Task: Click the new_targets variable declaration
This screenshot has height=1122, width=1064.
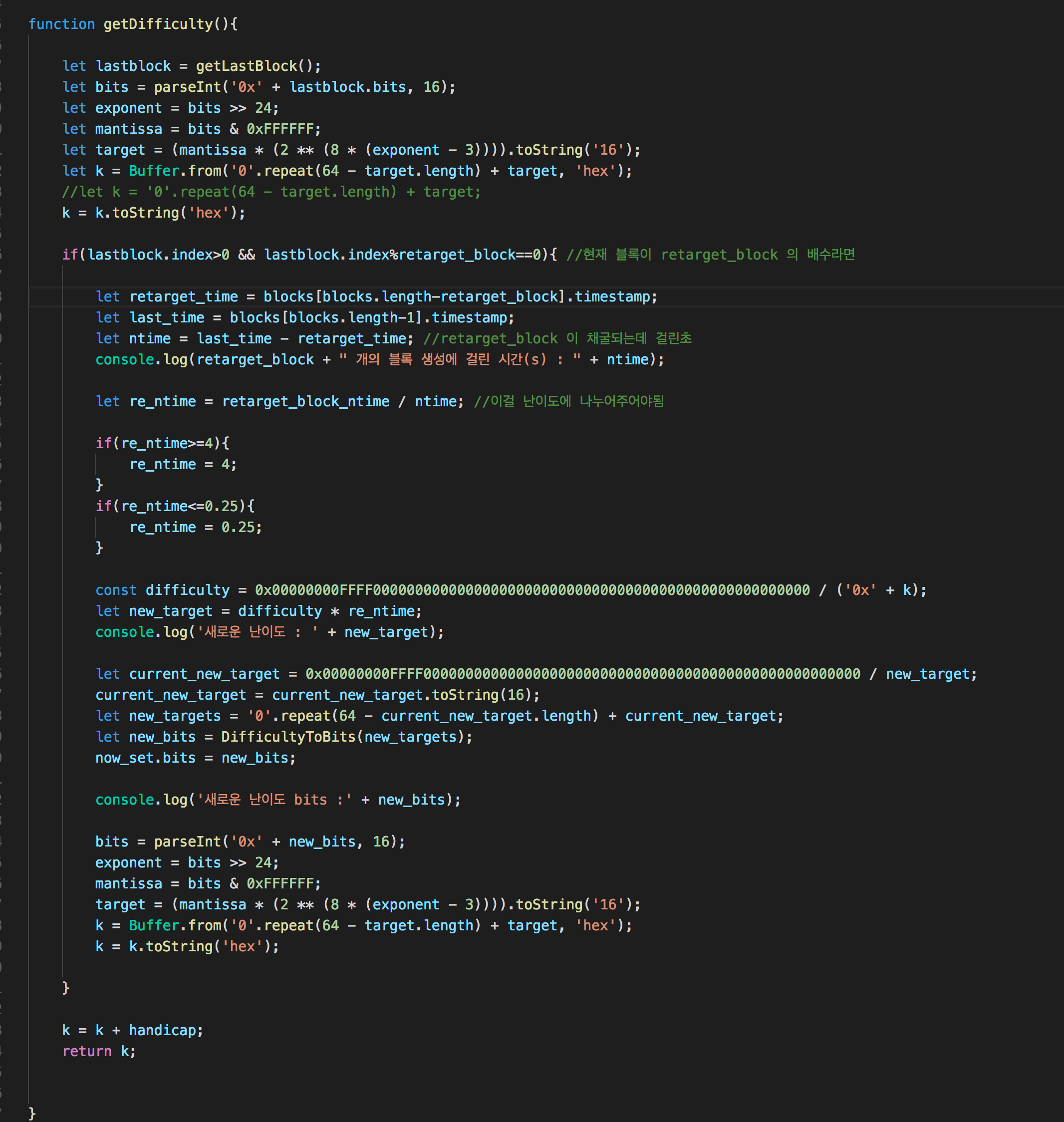Action: pyautogui.click(x=175, y=716)
